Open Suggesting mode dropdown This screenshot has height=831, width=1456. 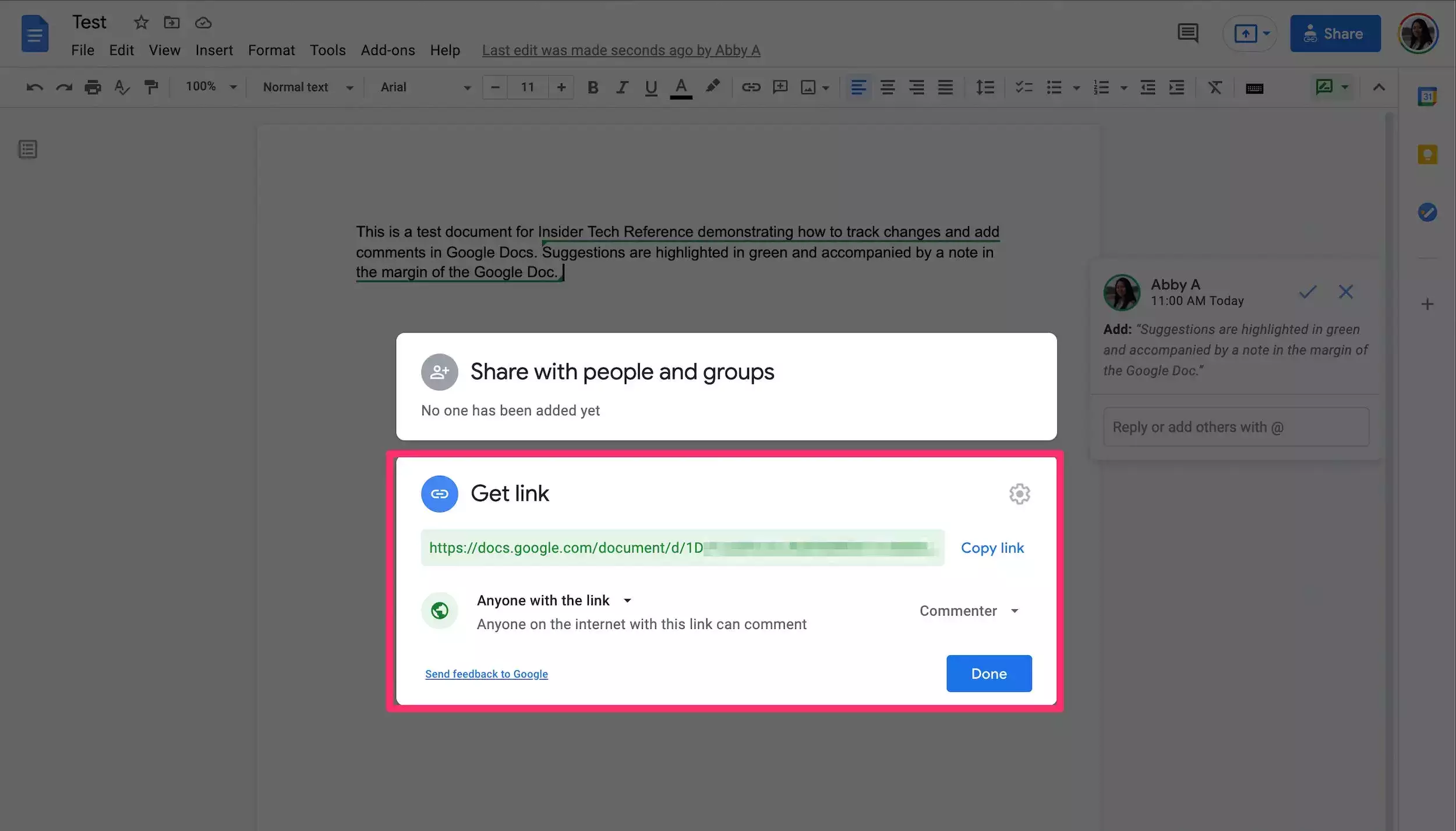(x=1332, y=87)
